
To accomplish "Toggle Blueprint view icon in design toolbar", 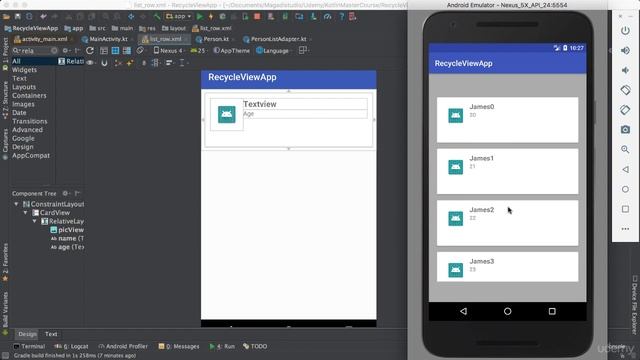I will [116, 51].
